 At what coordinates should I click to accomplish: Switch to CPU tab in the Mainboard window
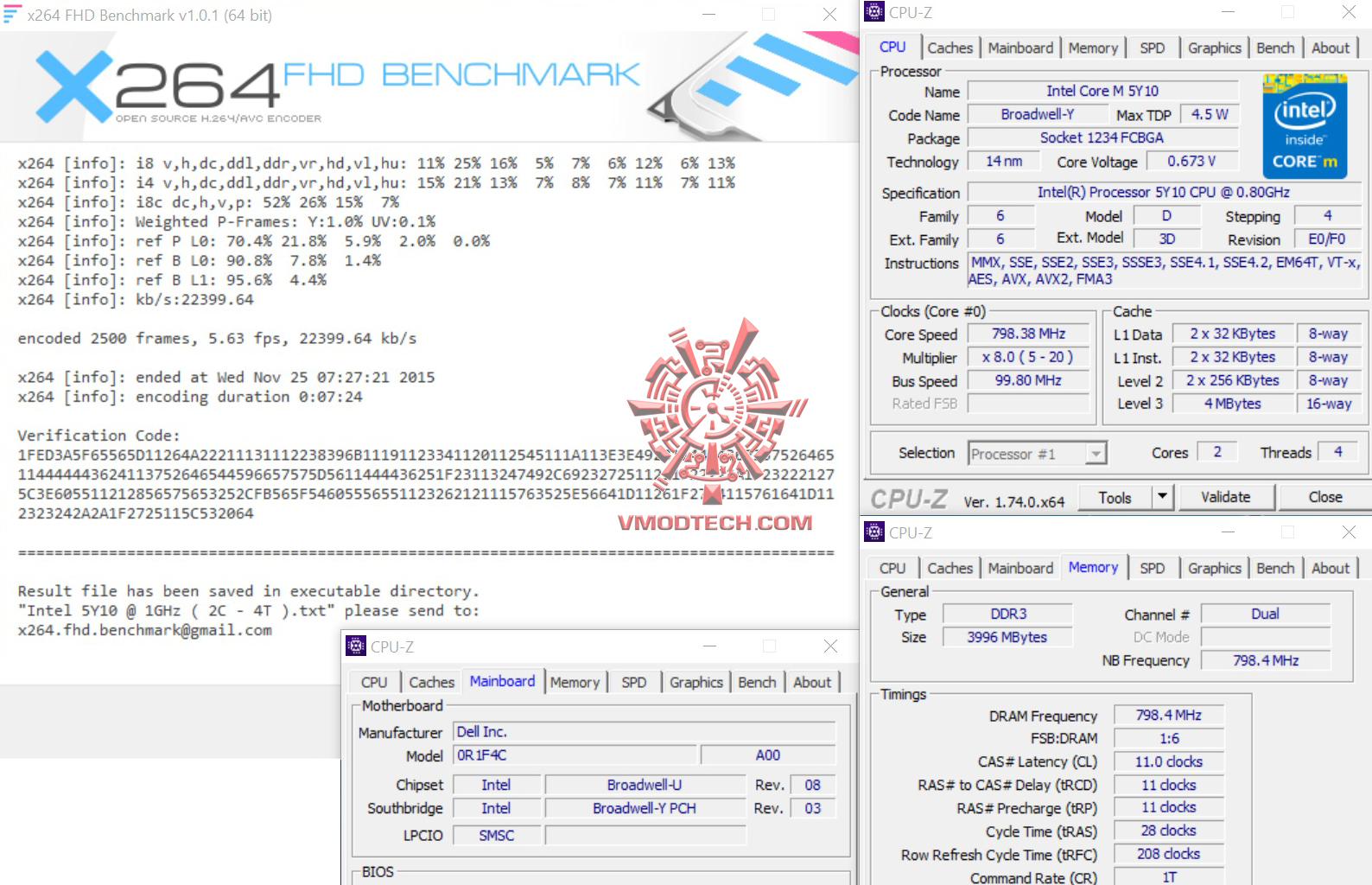374,682
